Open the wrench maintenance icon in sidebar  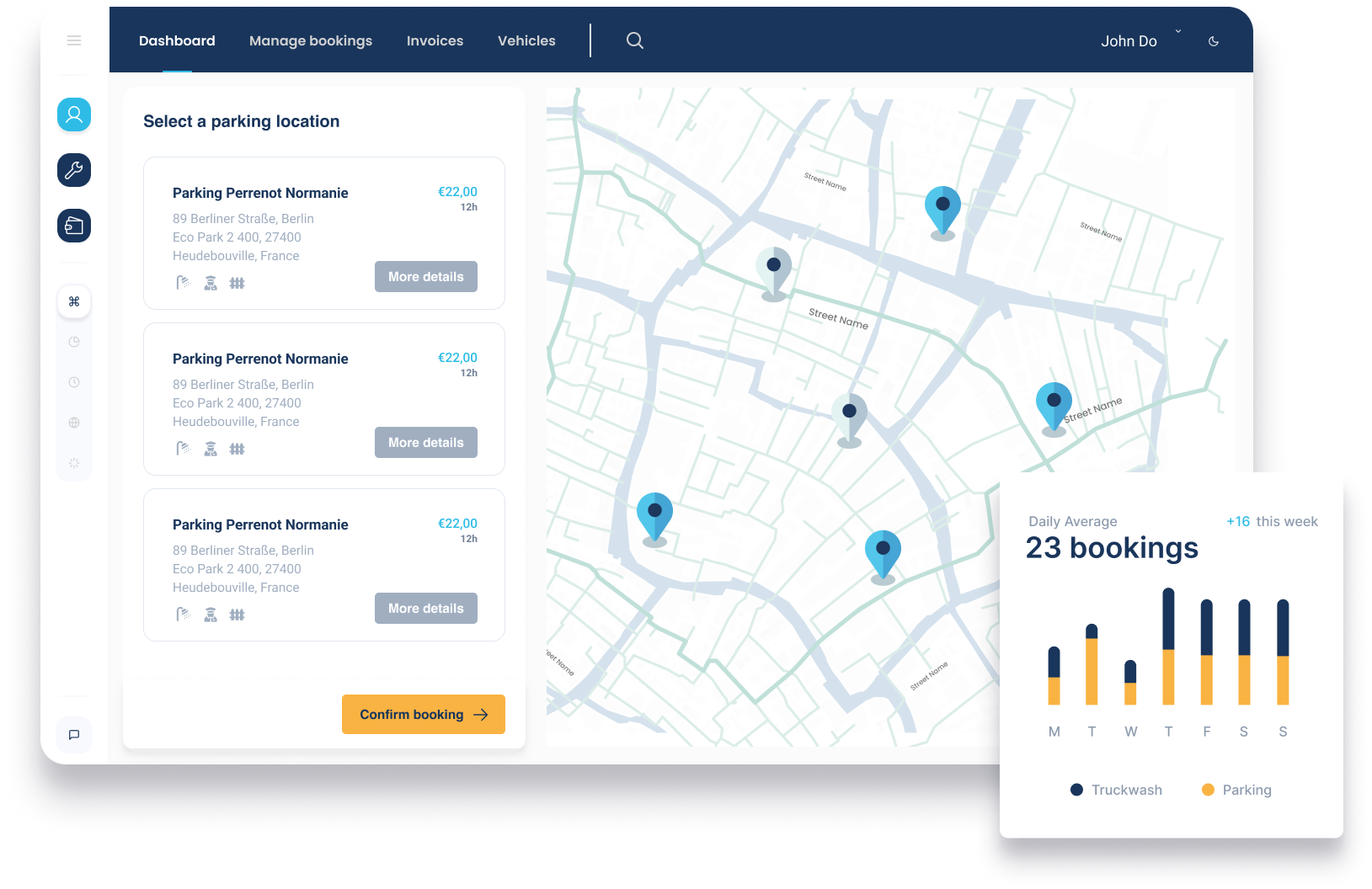[74, 170]
